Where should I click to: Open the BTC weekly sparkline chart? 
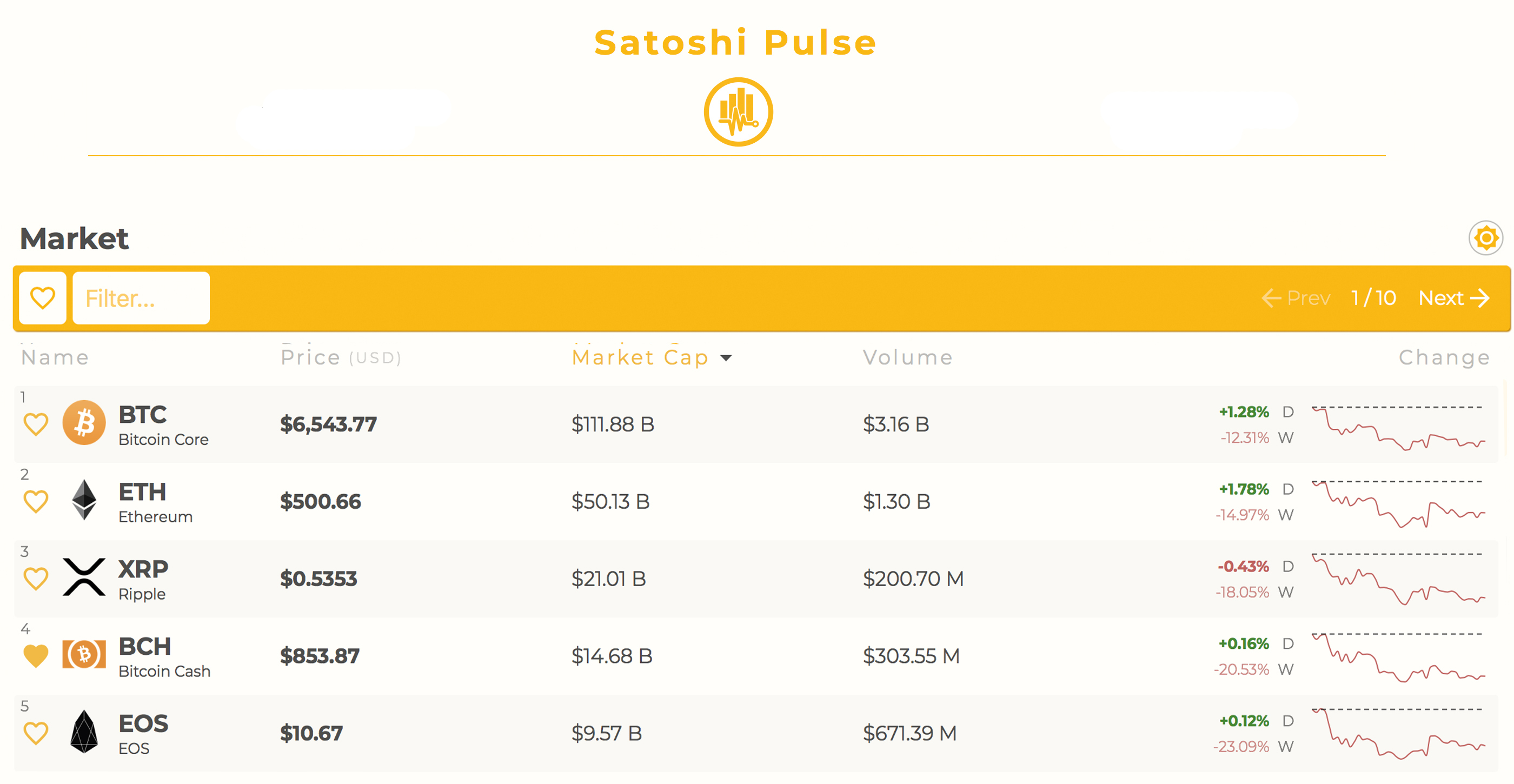click(x=1399, y=427)
